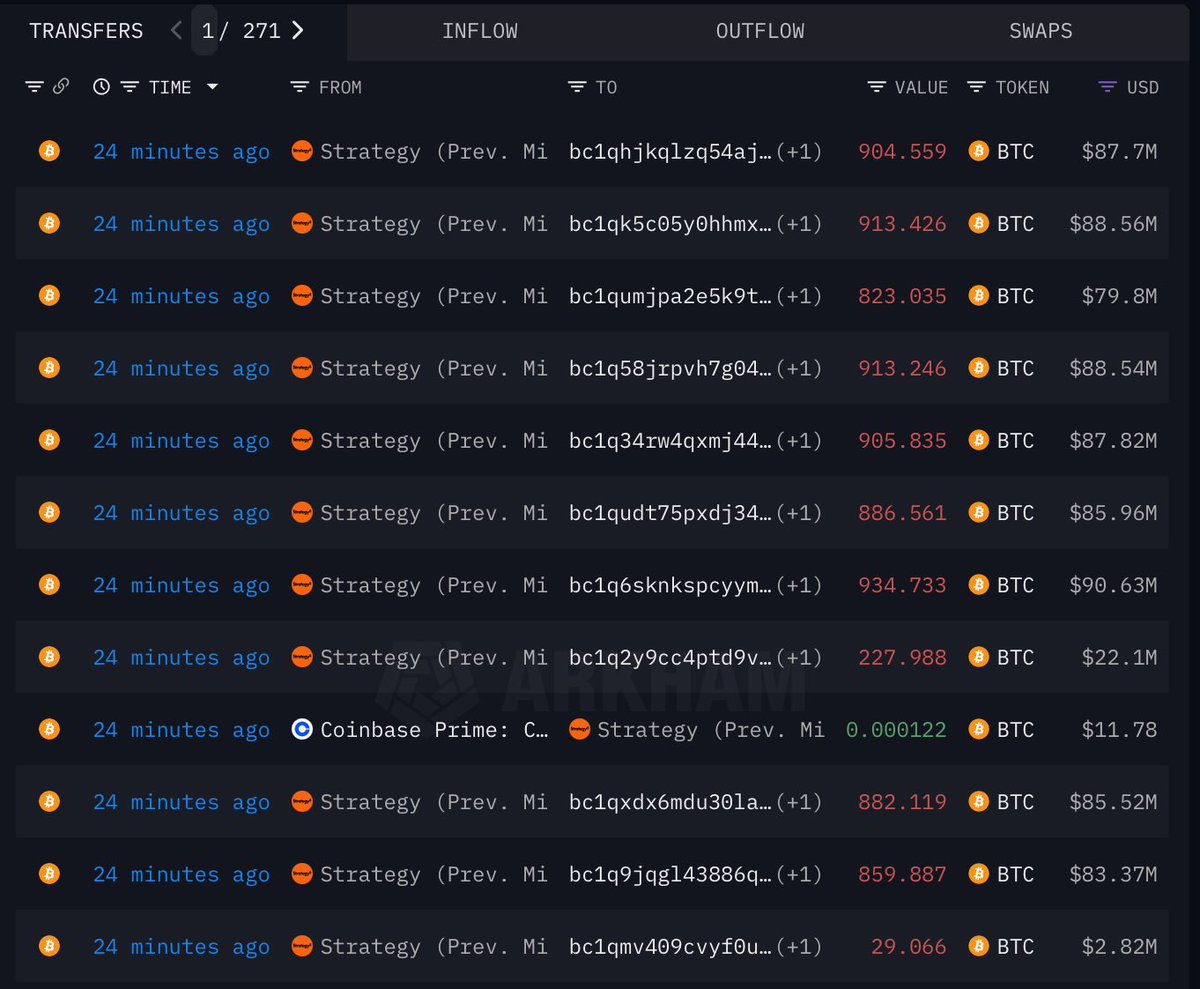The height and width of the screenshot is (989, 1200).
Task: Filter by FROM column
Action: pyautogui.click(x=298, y=87)
